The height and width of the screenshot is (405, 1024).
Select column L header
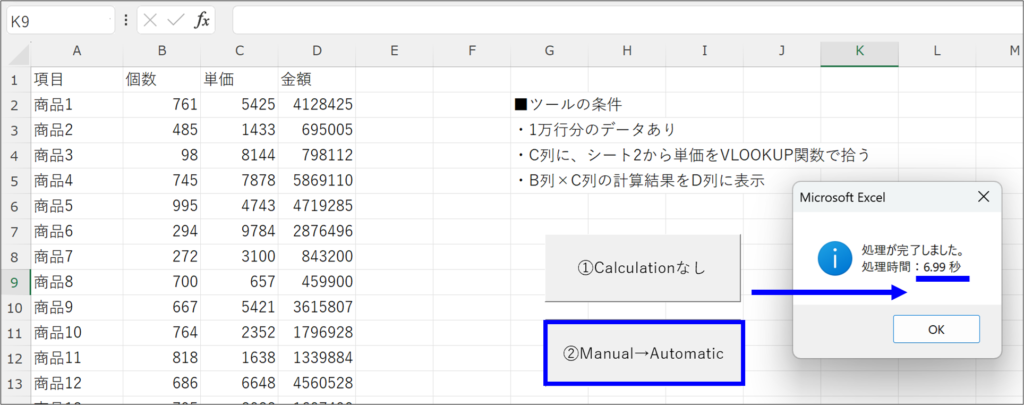pos(937,51)
